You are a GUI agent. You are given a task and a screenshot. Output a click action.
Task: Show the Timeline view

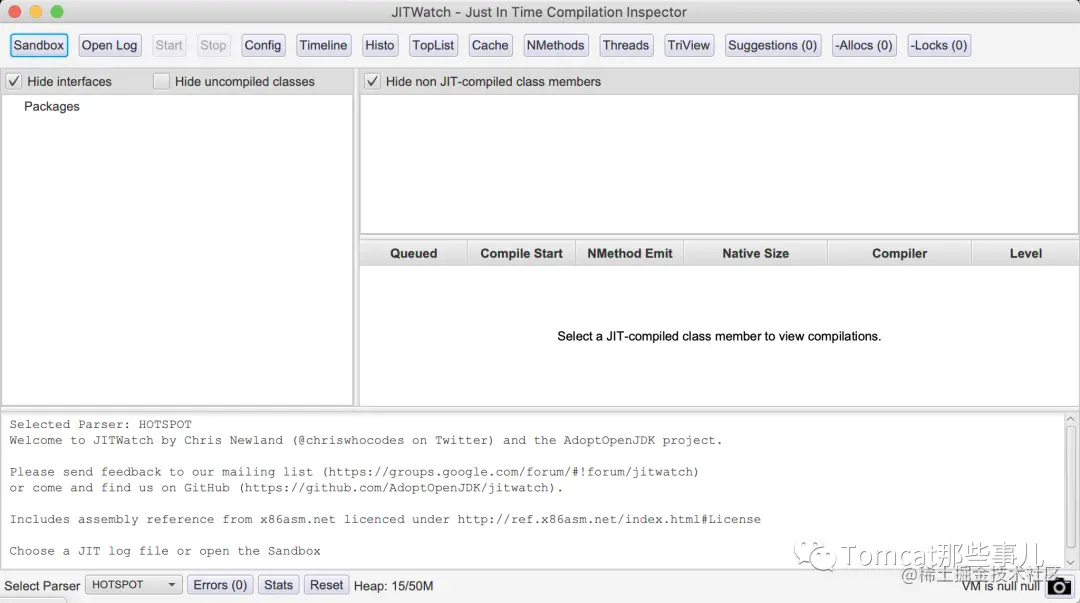click(323, 45)
